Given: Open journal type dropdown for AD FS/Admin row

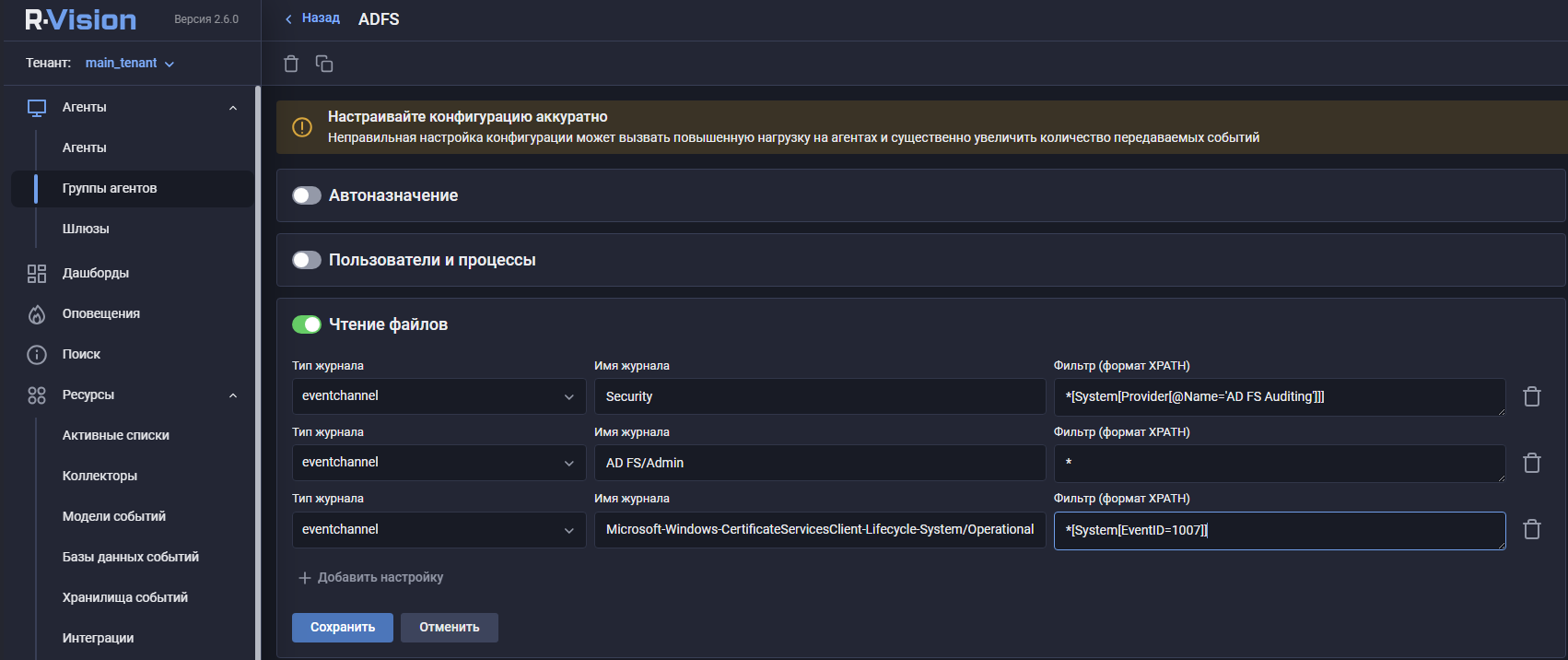Looking at the screenshot, I should click(x=439, y=463).
